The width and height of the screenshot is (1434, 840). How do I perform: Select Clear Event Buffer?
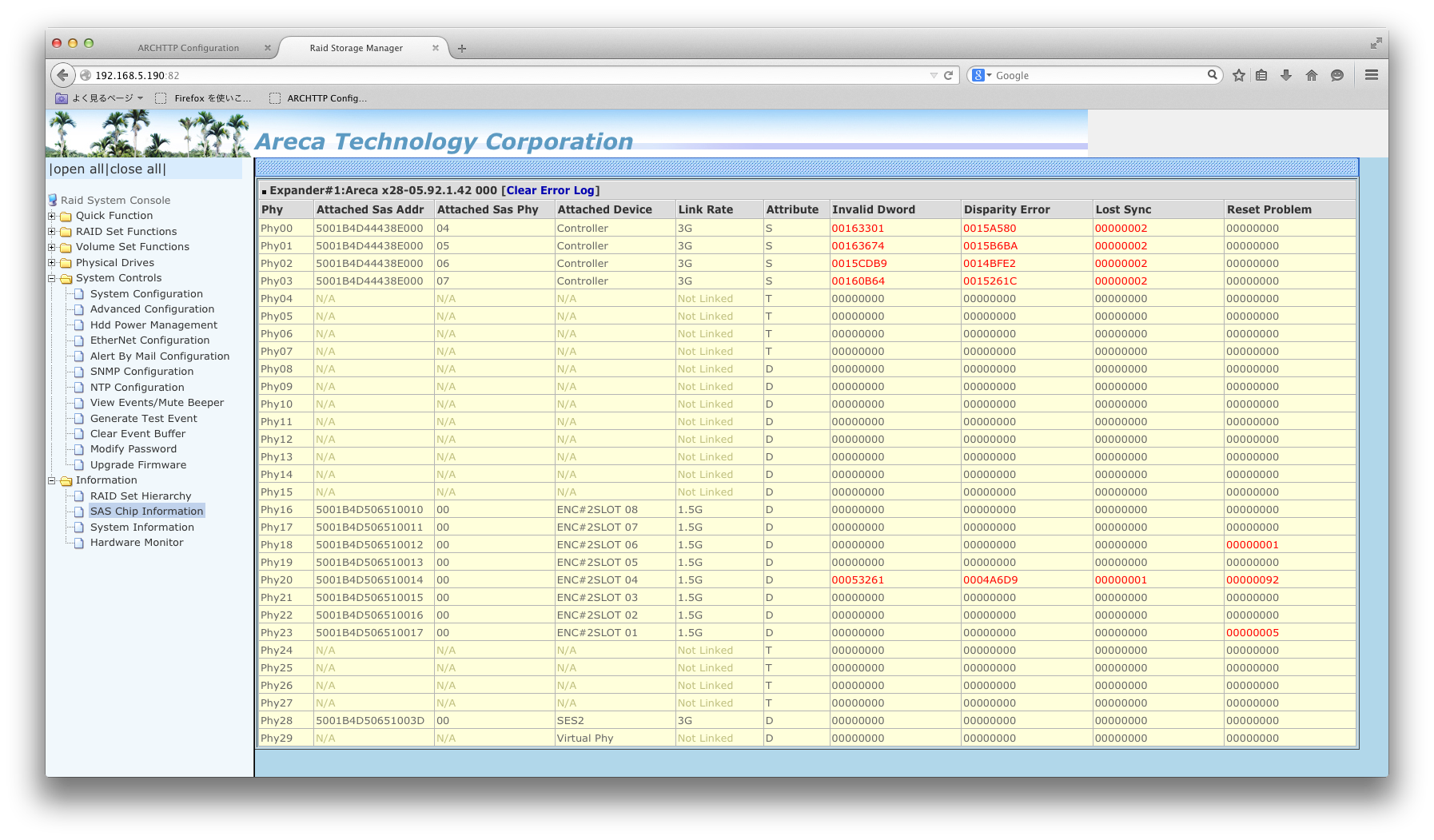[137, 434]
